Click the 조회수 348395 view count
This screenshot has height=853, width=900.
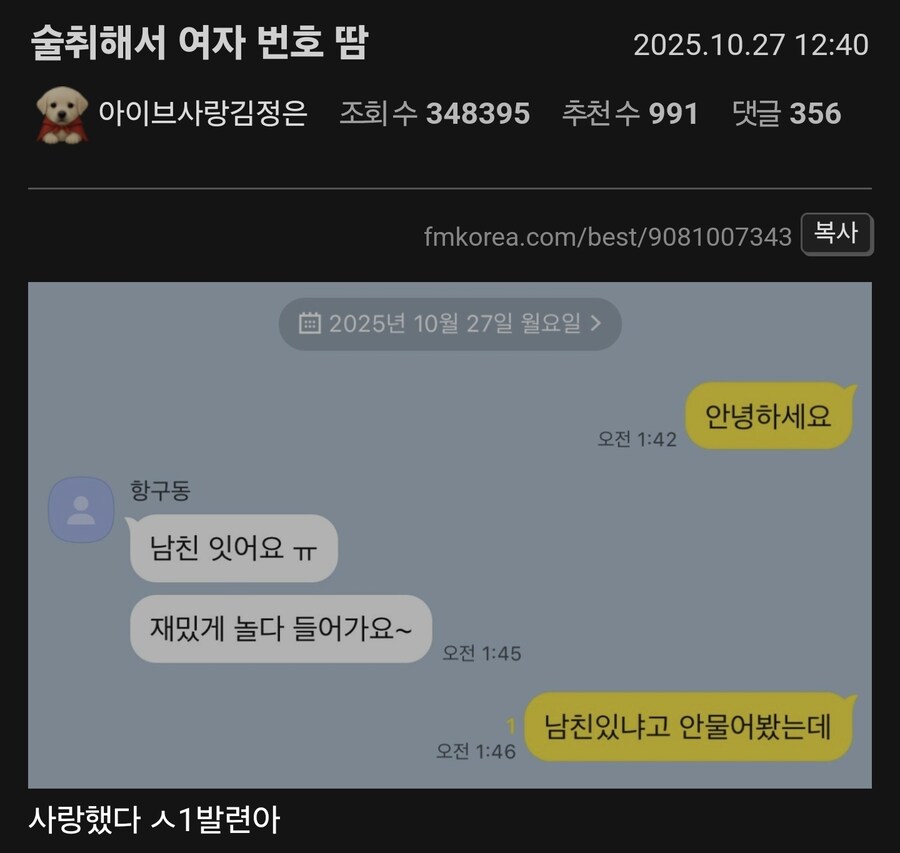click(435, 113)
